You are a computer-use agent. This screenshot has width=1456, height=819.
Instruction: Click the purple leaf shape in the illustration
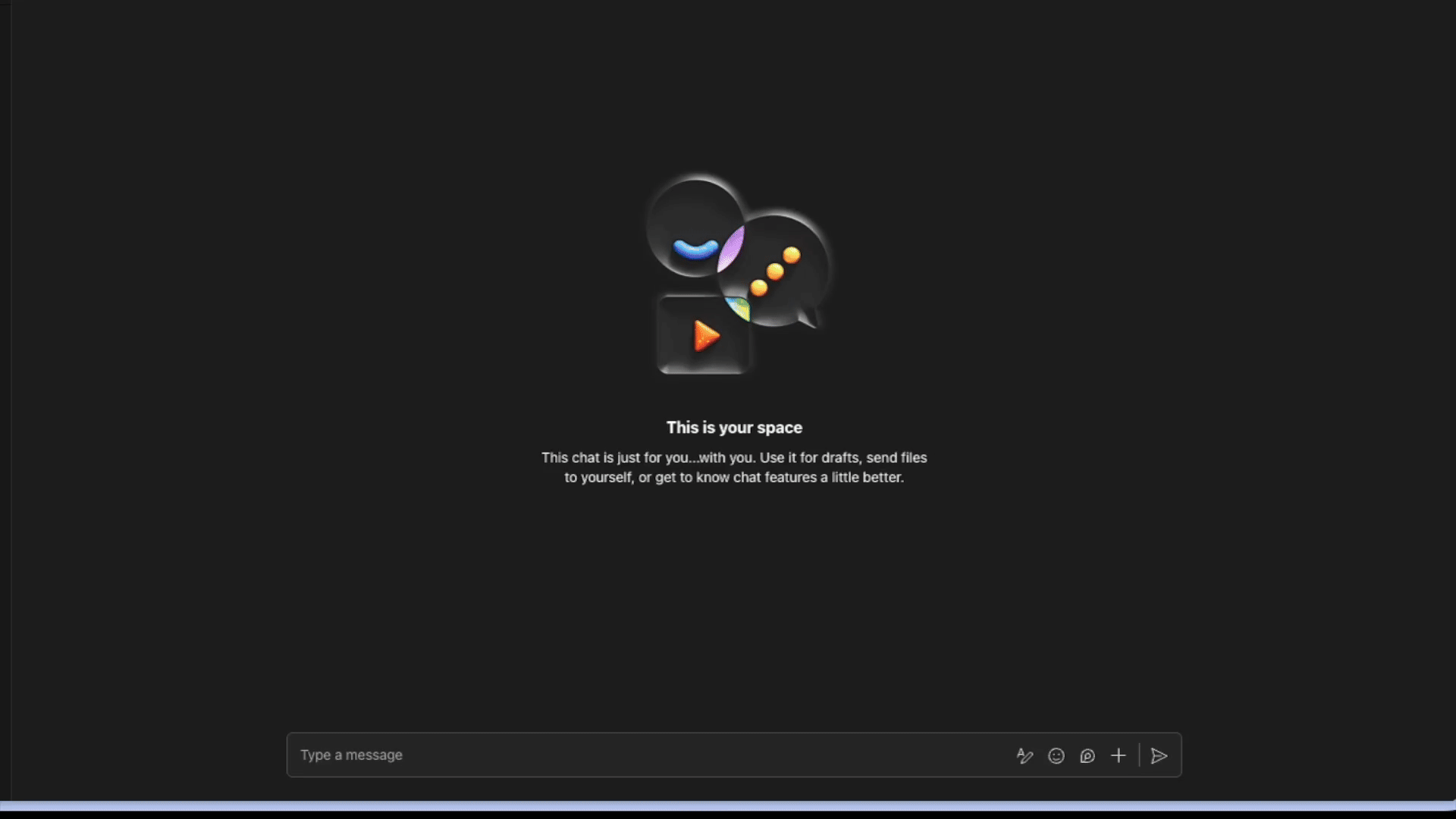pyautogui.click(x=732, y=249)
